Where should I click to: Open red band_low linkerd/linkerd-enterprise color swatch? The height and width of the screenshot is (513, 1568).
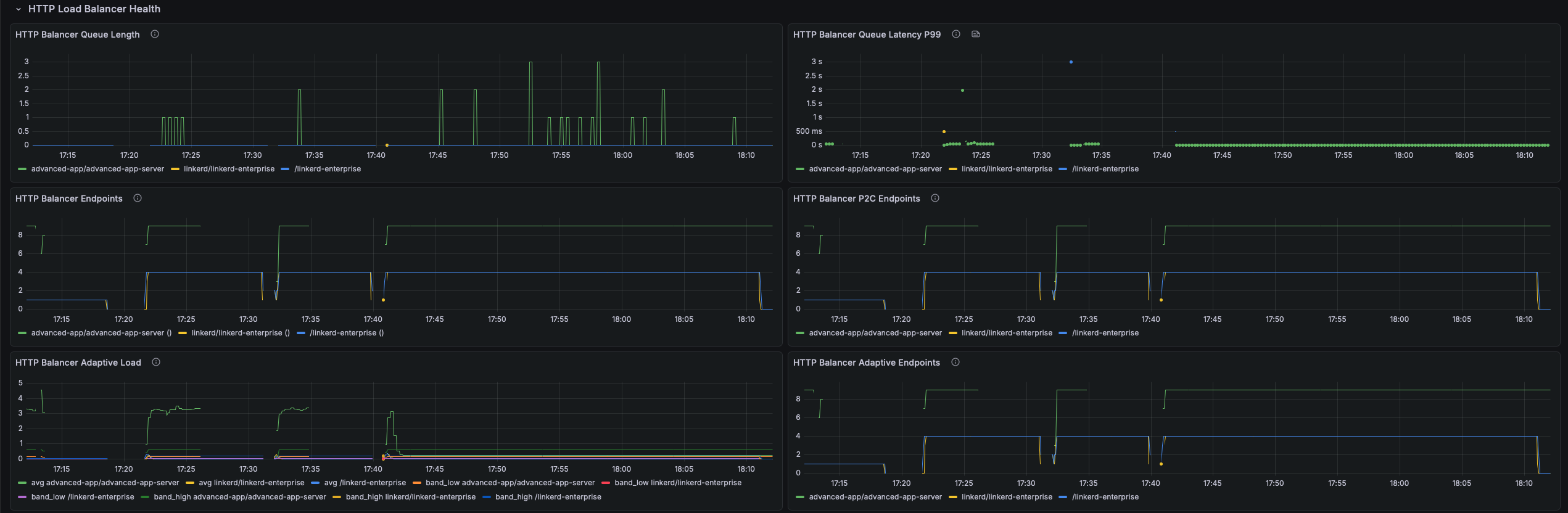click(606, 483)
